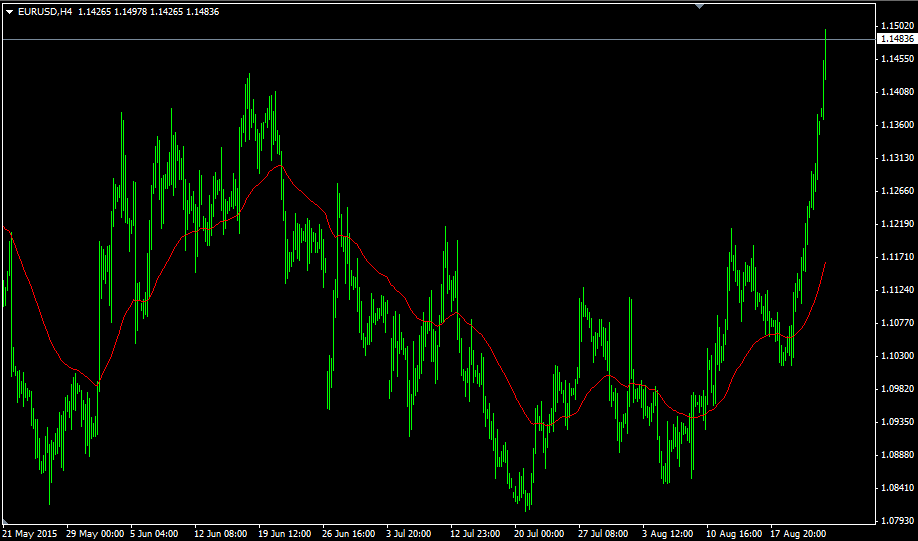The width and height of the screenshot is (918, 541).
Task: Click the 12 Jun 08:00 time label
Action: (x=221, y=534)
